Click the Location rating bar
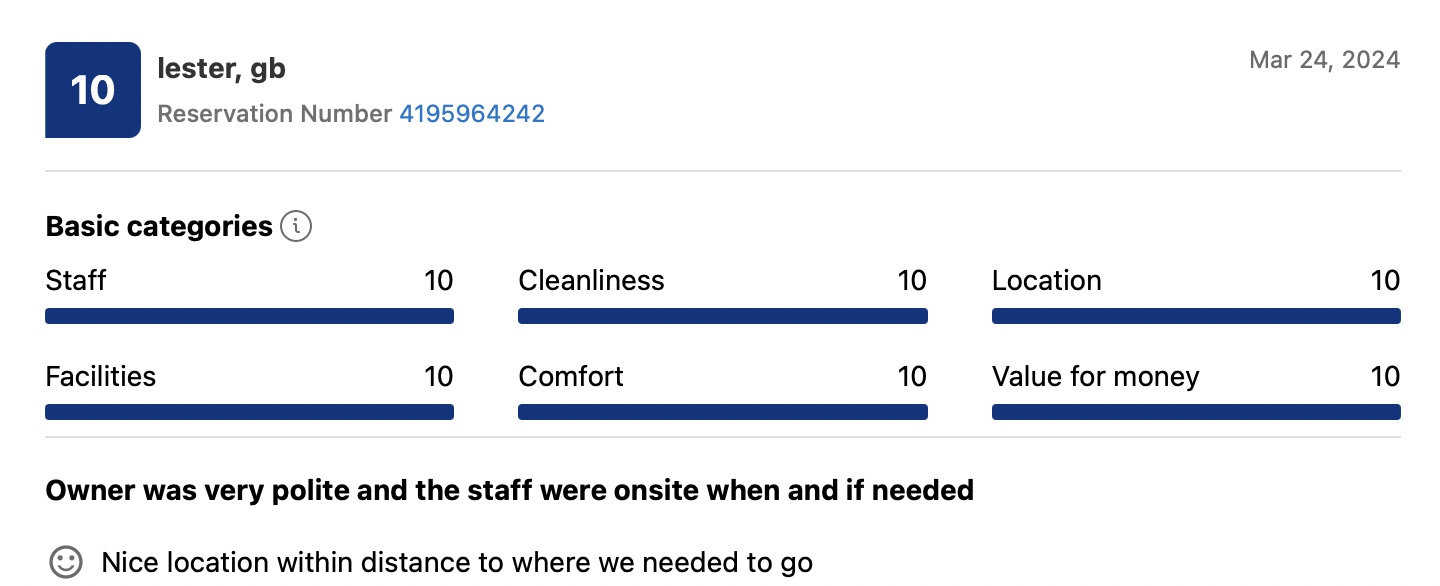This screenshot has height=586, width=1440. click(1196, 316)
